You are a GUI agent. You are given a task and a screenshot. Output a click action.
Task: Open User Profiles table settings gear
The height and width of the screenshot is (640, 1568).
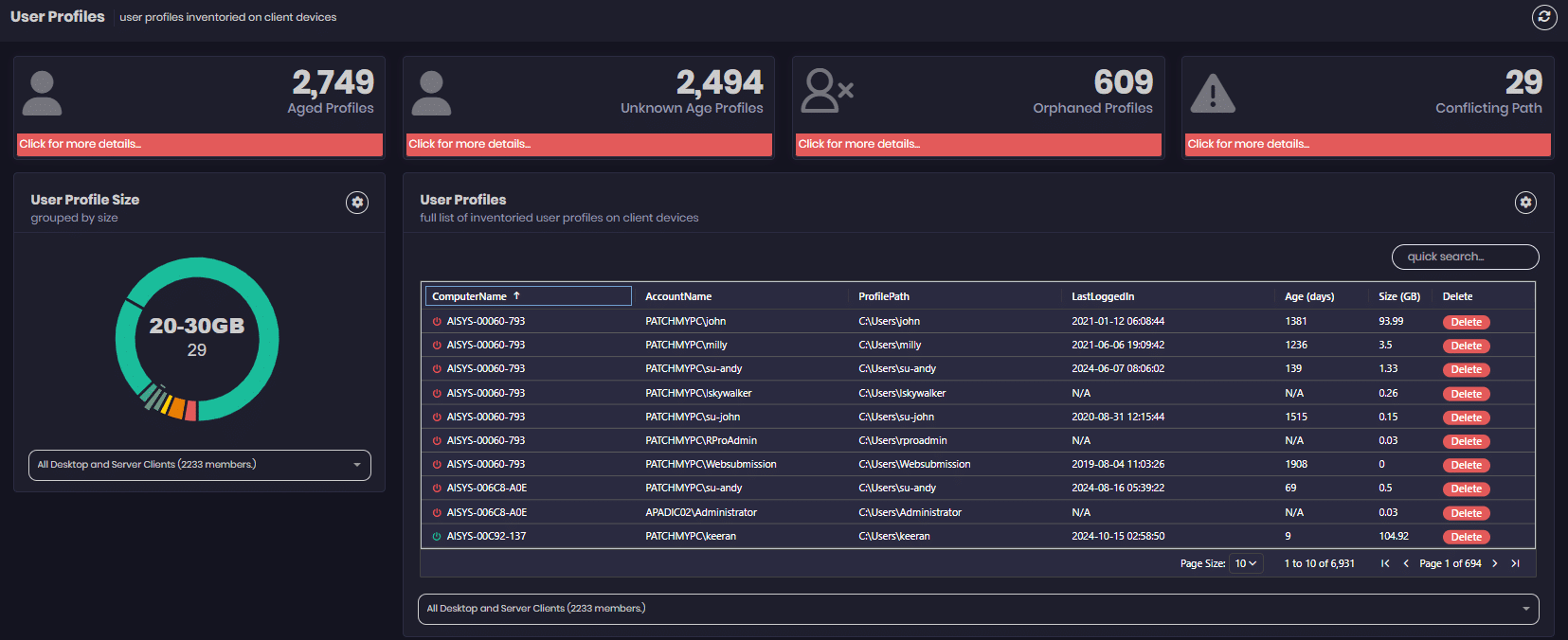pos(1525,203)
